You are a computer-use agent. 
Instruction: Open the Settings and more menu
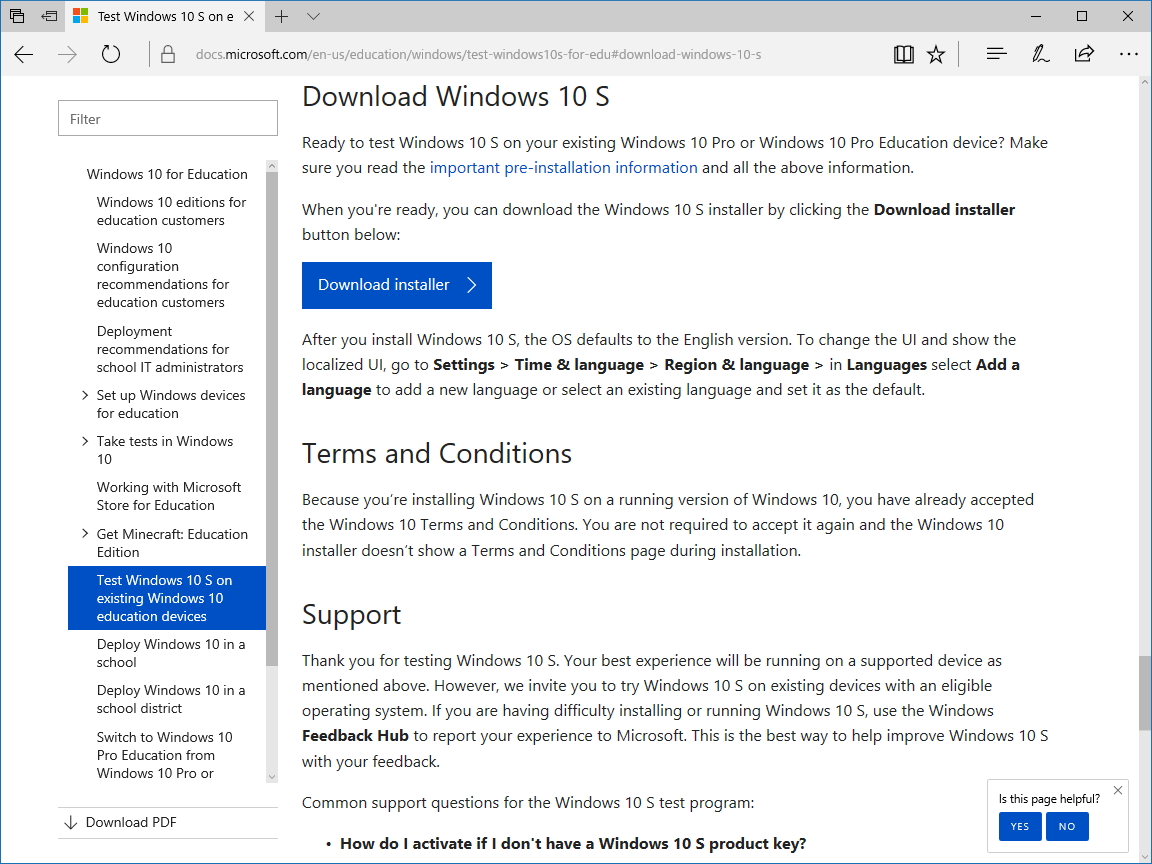coord(1129,54)
